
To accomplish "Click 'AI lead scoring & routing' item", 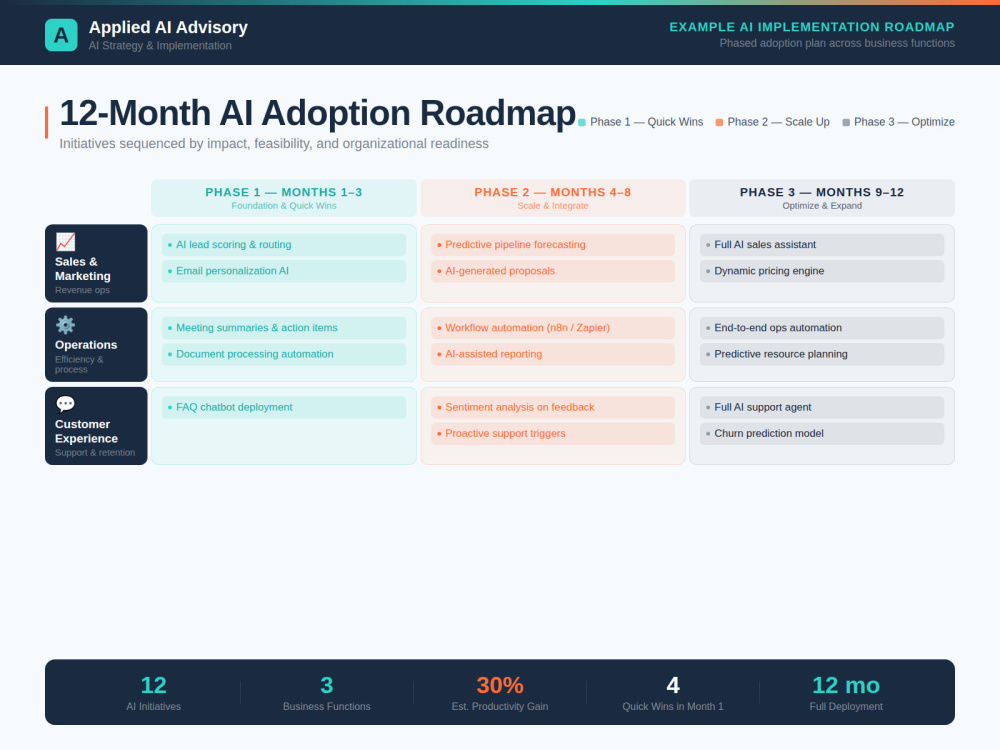I will [x=284, y=245].
